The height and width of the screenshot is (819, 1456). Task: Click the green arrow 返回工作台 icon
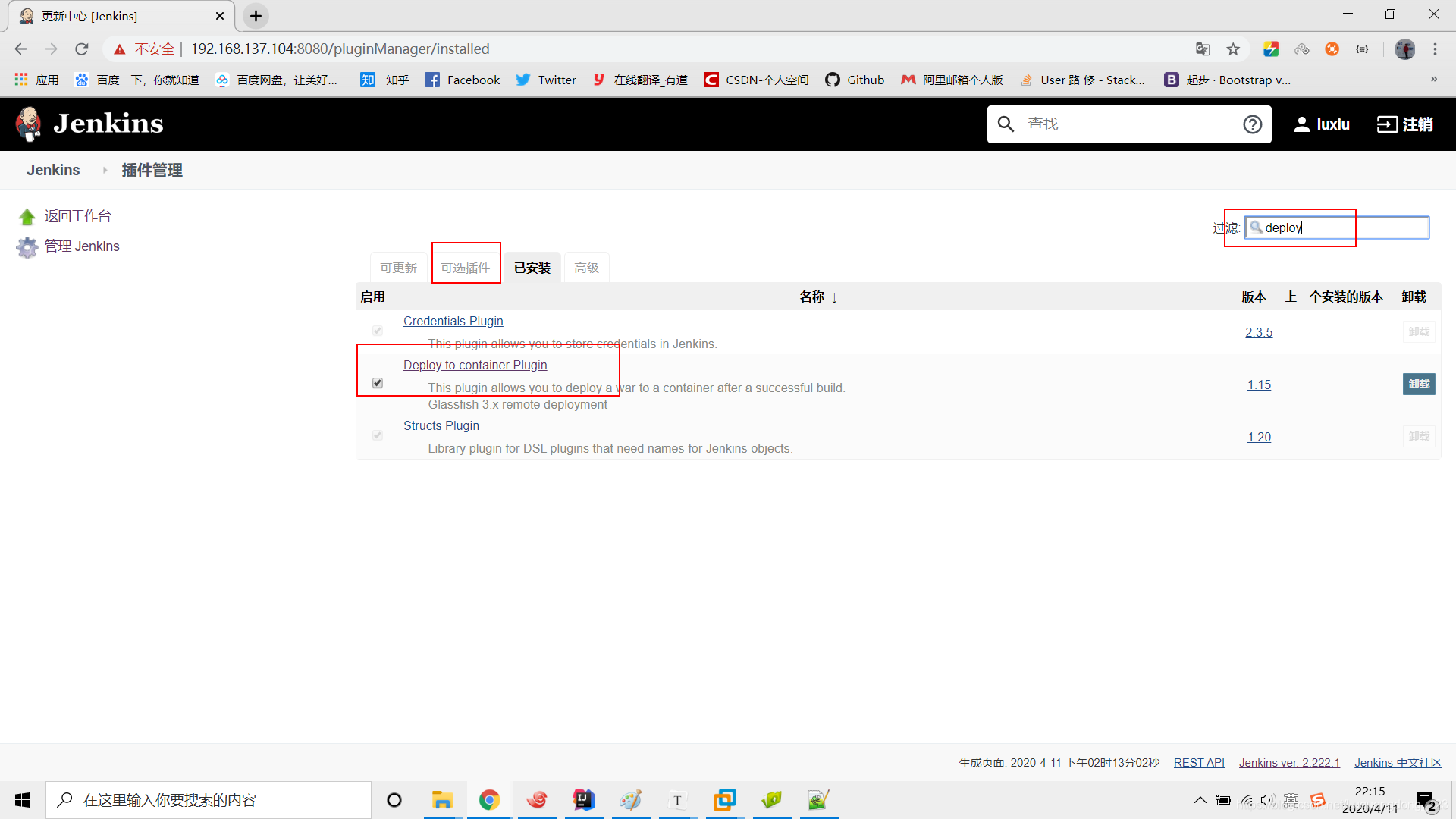(x=27, y=217)
